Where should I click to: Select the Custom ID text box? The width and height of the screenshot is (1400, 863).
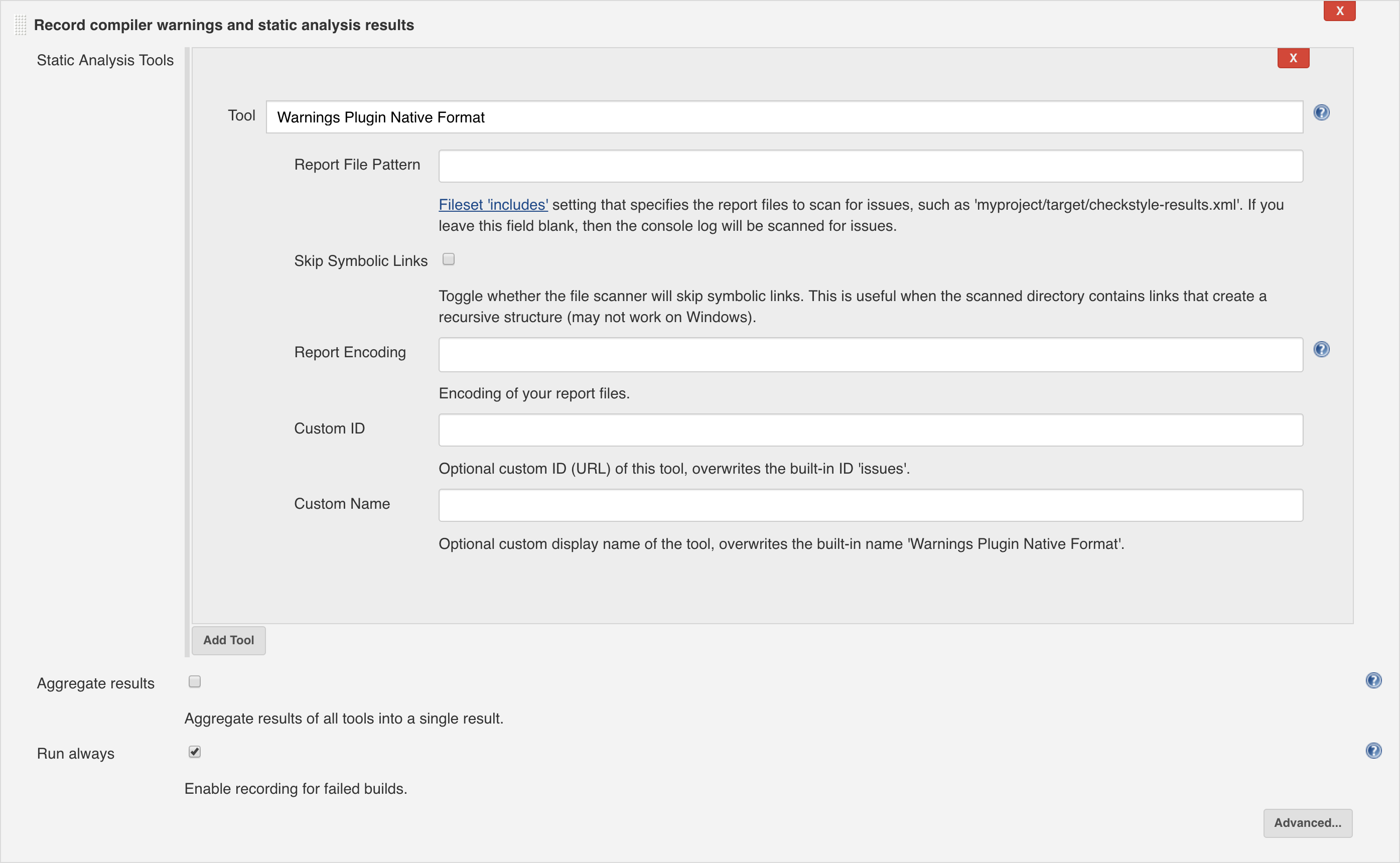(x=871, y=430)
